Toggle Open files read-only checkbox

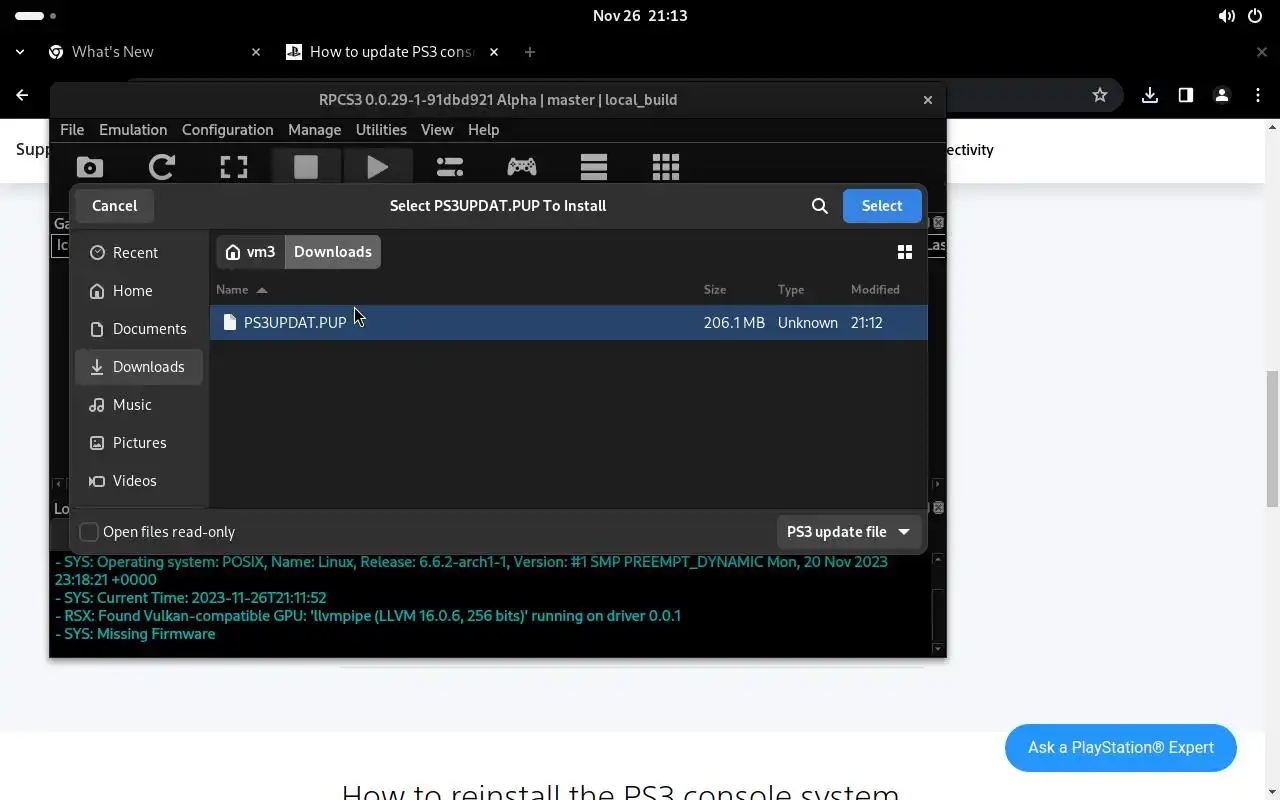click(x=89, y=532)
